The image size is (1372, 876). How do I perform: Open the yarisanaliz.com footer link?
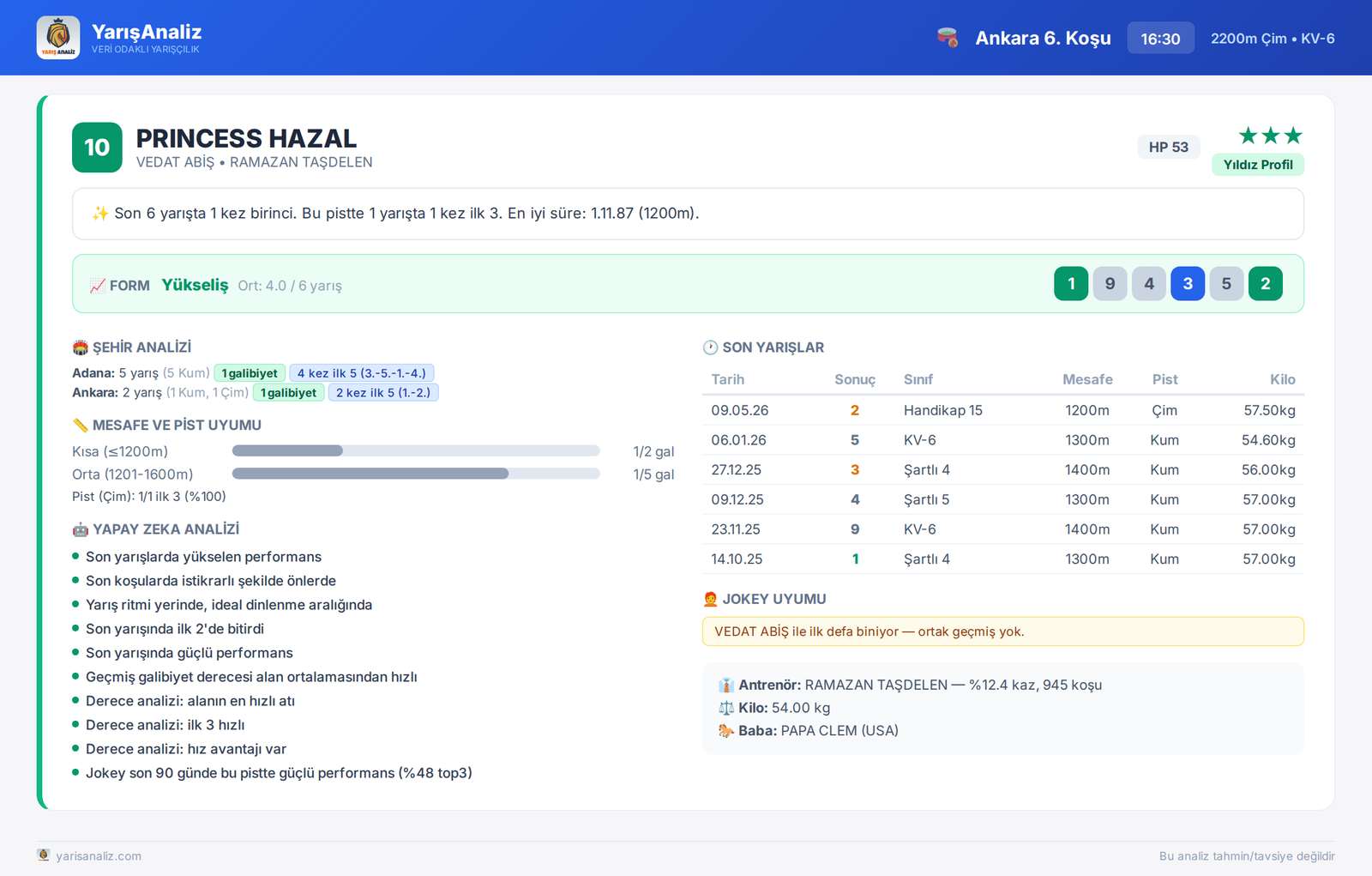pos(99,856)
